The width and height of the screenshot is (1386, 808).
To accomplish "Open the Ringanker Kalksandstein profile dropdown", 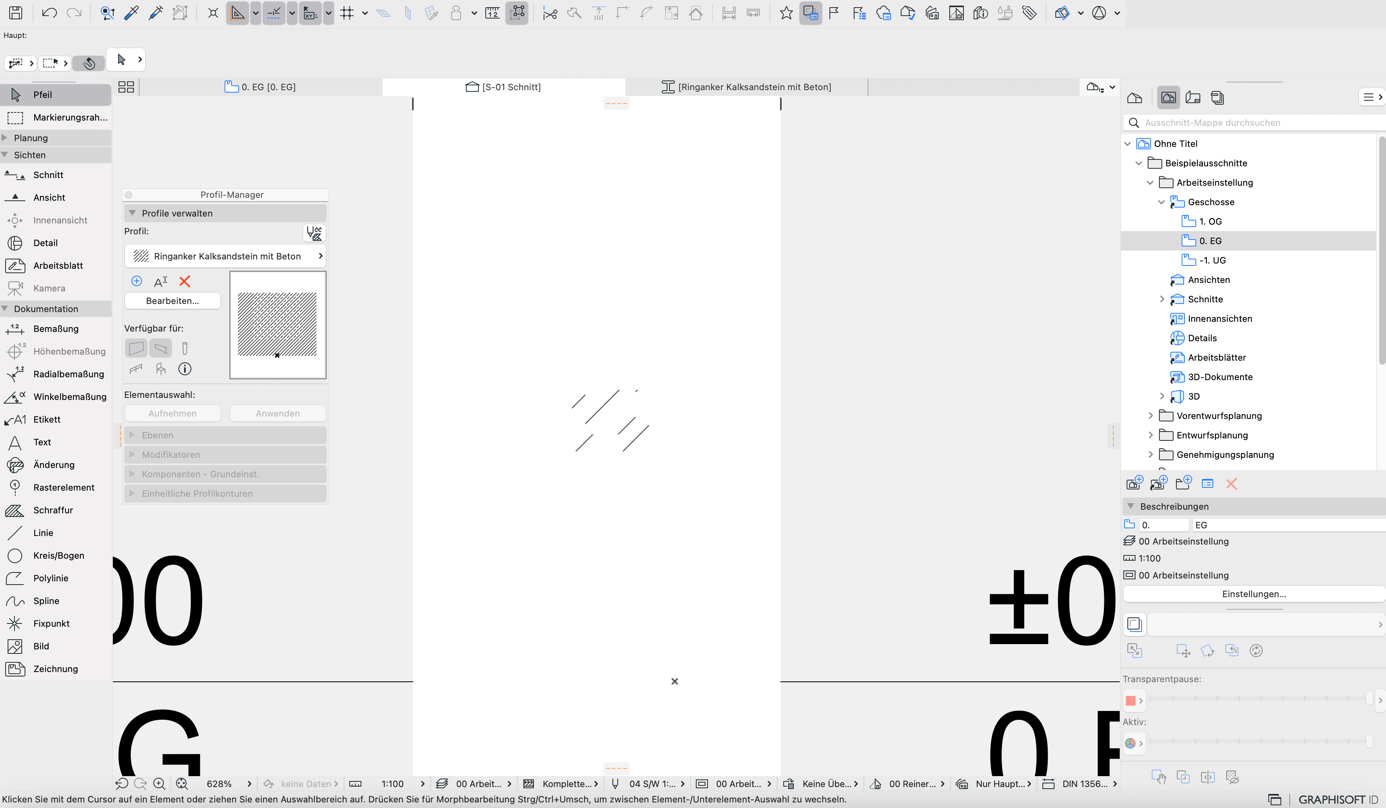I will [x=226, y=256].
